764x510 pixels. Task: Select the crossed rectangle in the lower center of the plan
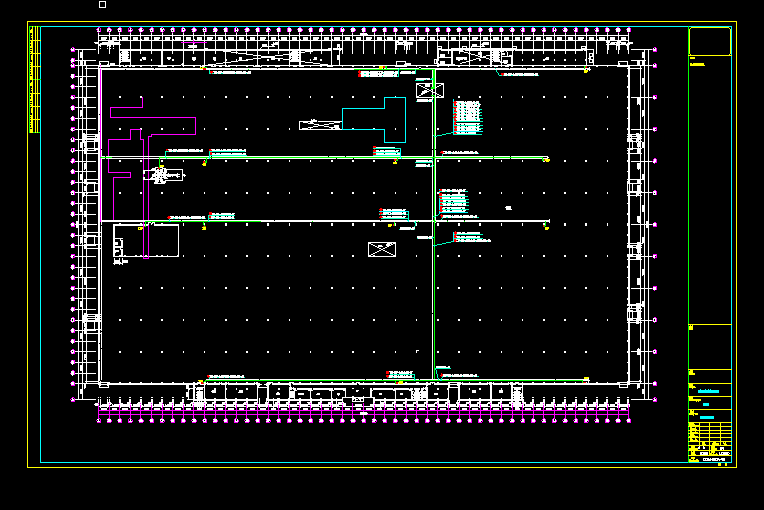point(382,249)
